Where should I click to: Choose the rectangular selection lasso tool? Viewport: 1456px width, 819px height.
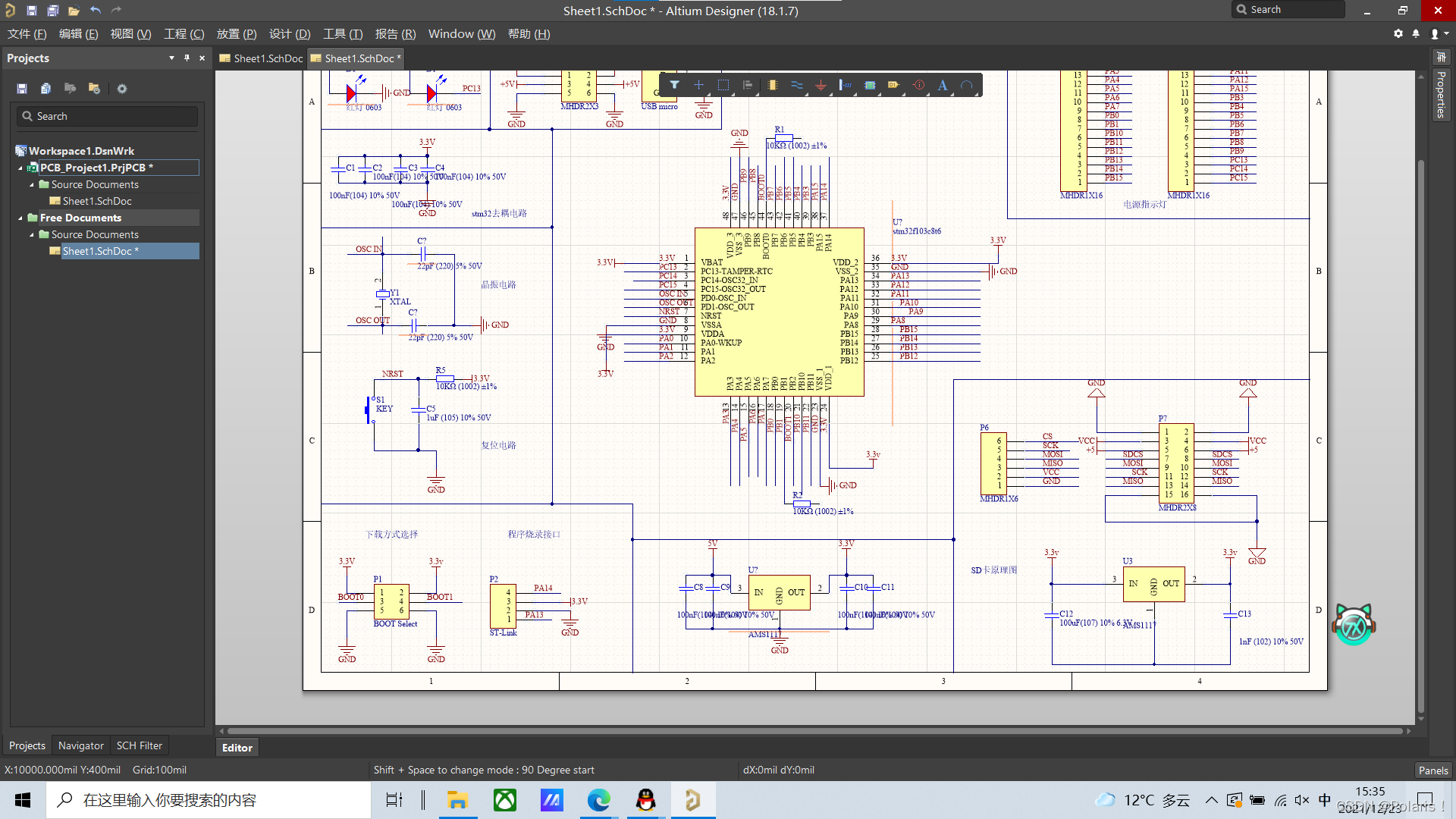coord(723,85)
